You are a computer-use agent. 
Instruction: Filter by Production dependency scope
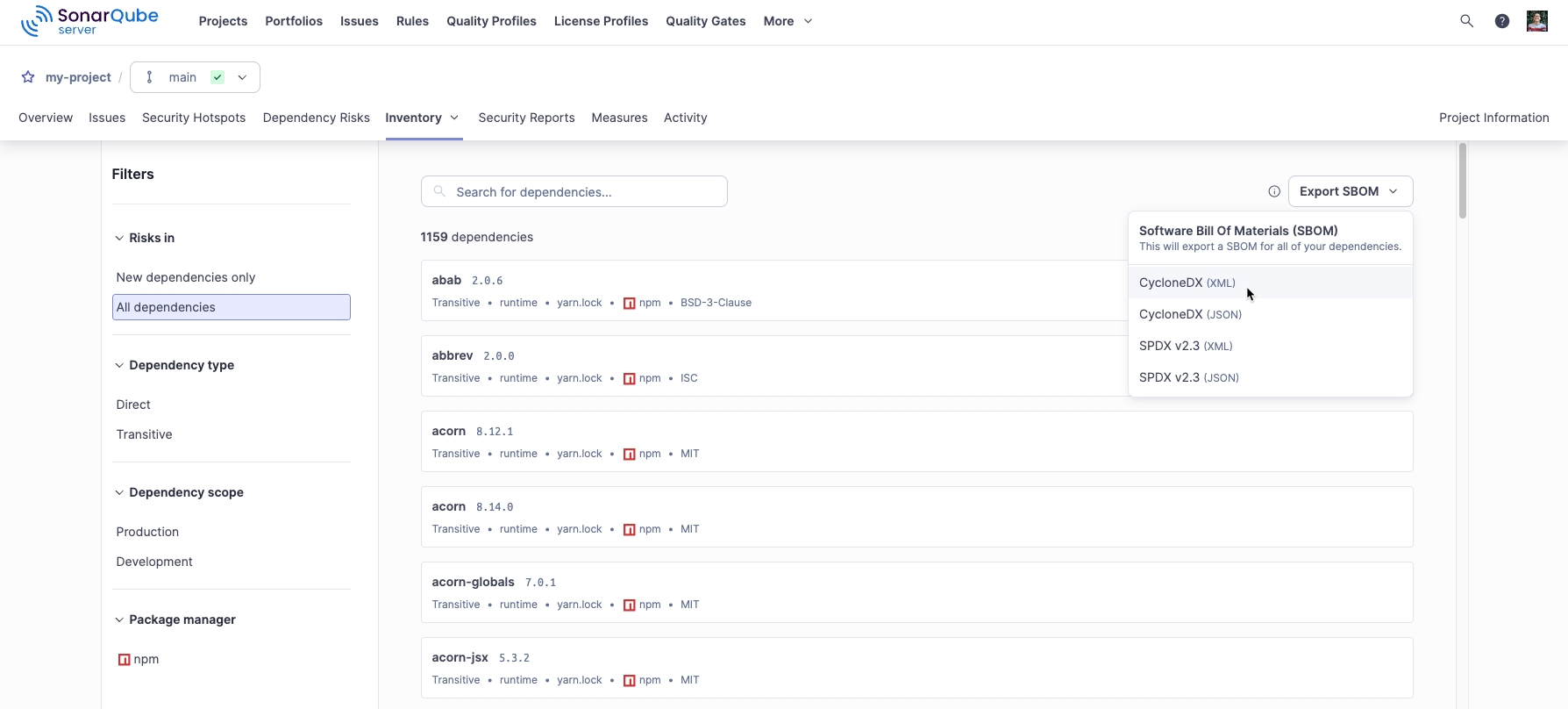coord(147,532)
